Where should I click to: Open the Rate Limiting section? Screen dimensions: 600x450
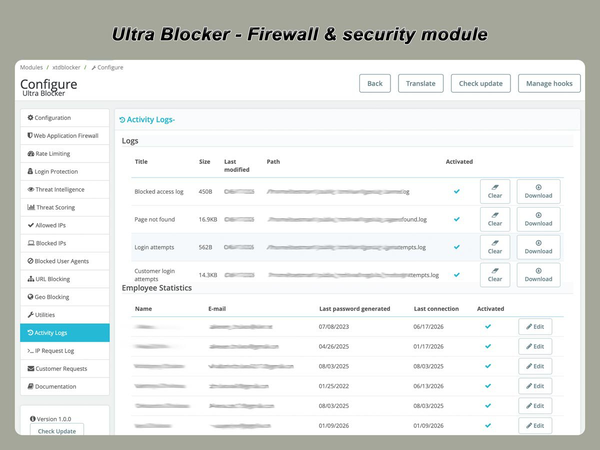pyautogui.click(x=65, y=153)
